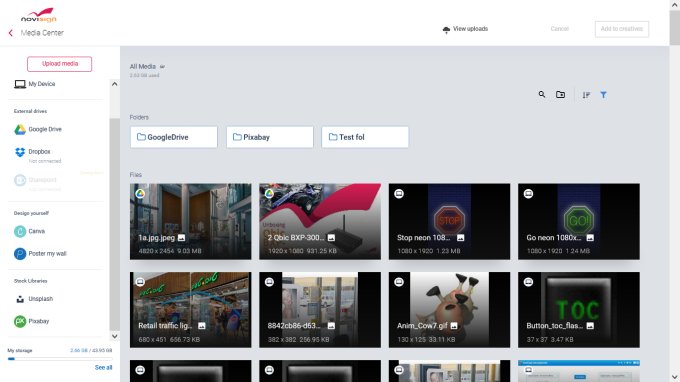The image size is (680, 382).
Task: Click the Dropbox icon
Action: click(20, 152)
